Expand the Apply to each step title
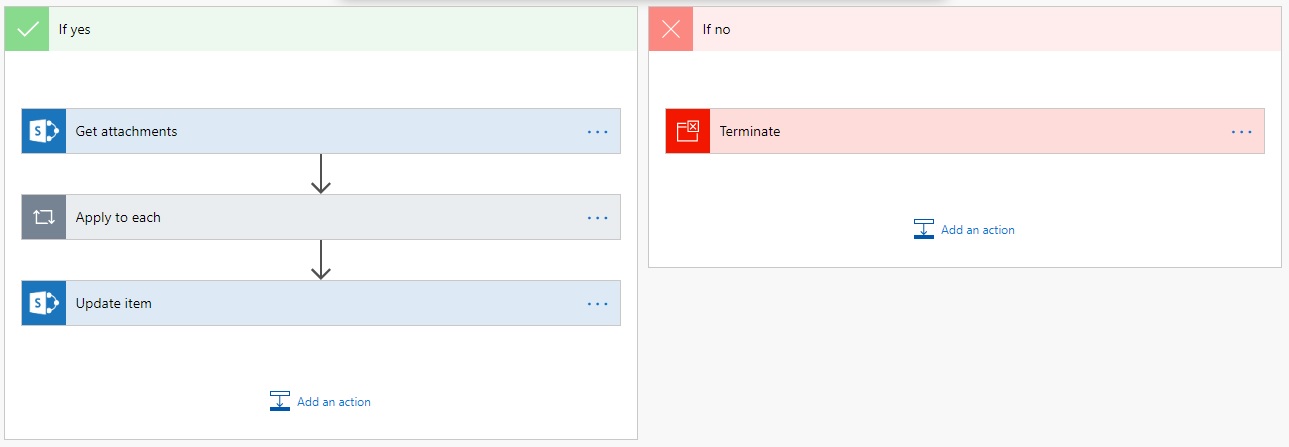This screenshot has height=447, width=1289. click(118, 217)
